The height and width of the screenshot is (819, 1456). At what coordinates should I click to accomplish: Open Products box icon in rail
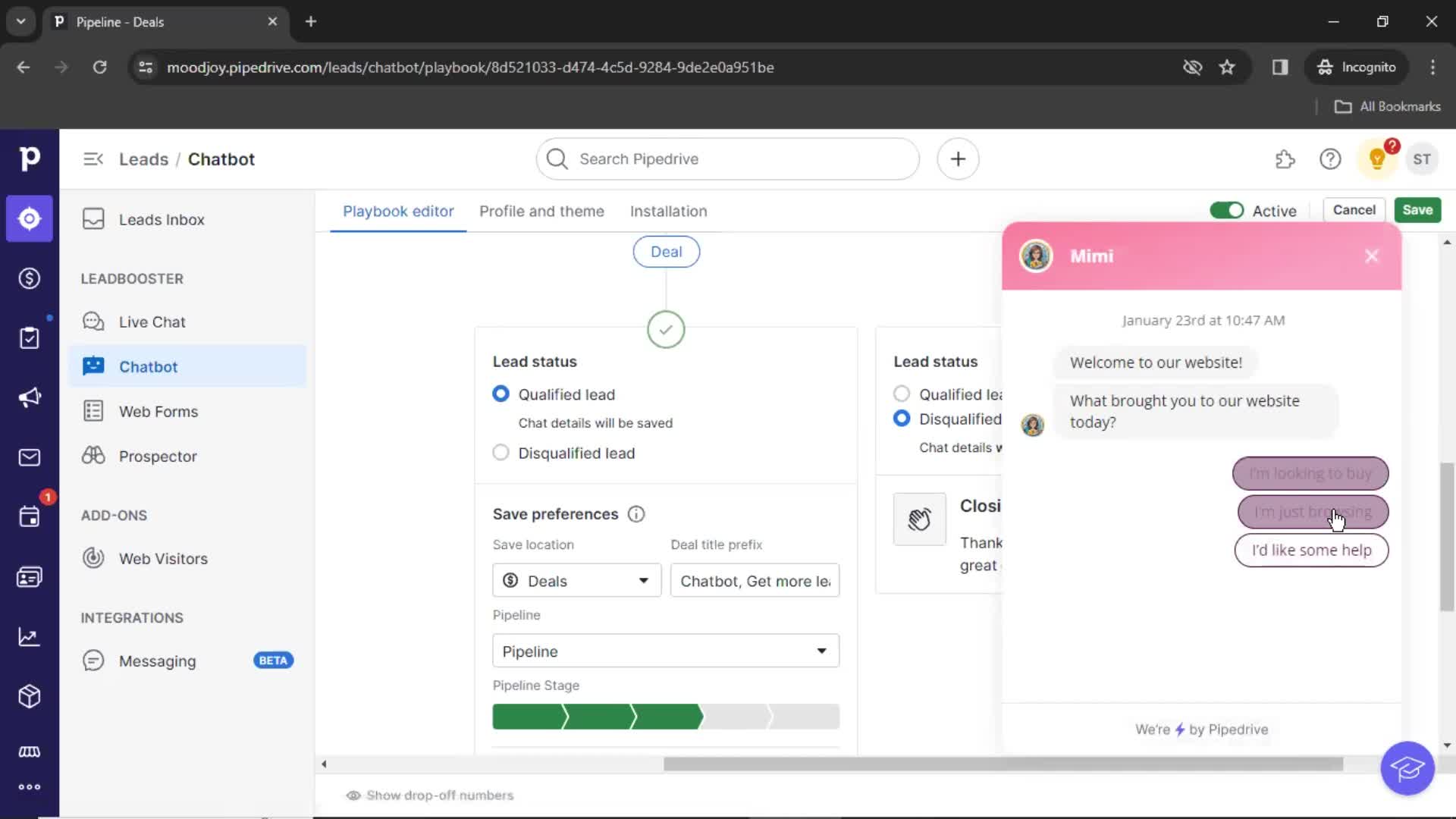pyautogui.click(x=29, y=696)
